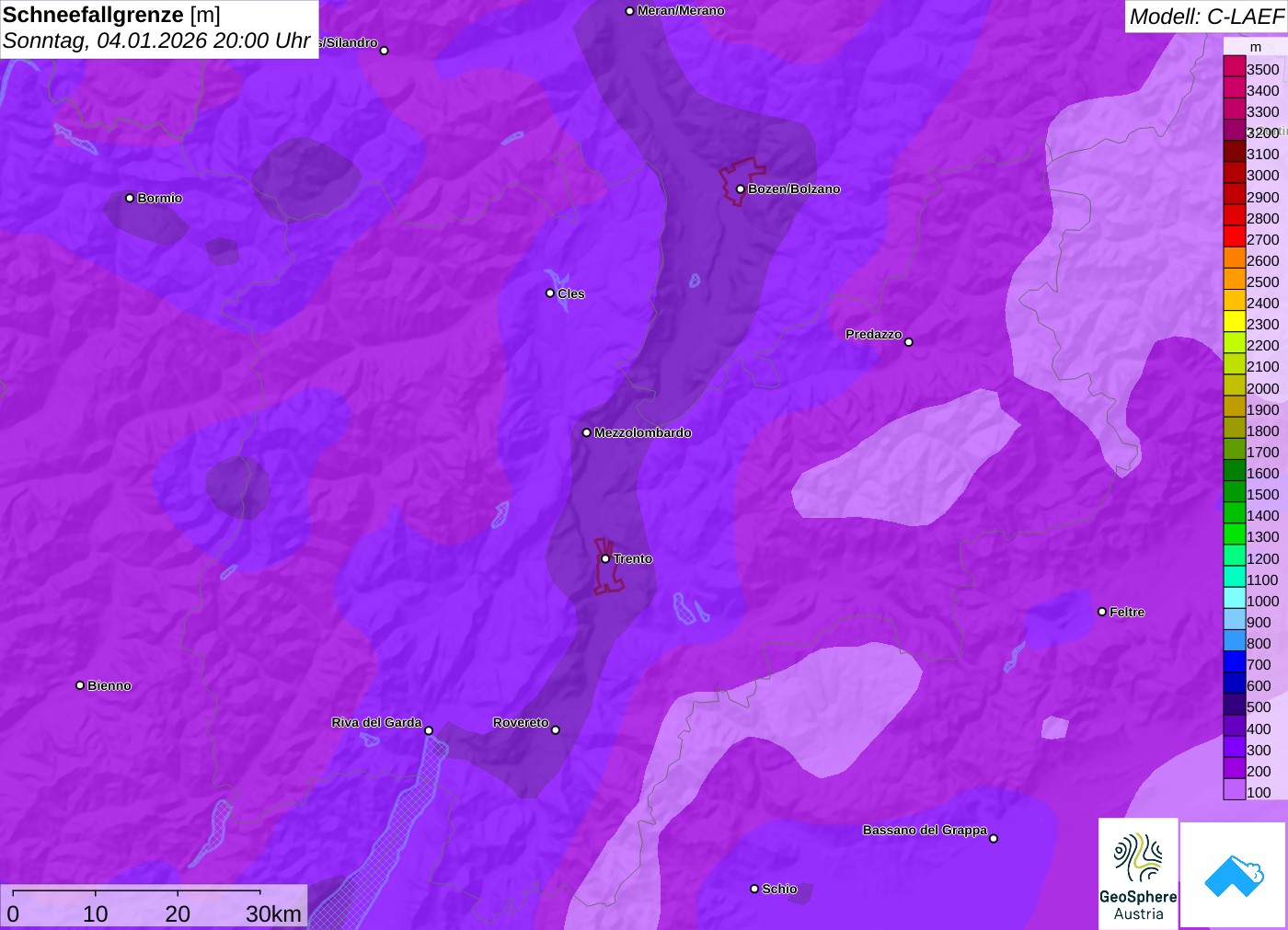The image size is (1288, 930).
Task: Click the 1000 m cyan legend swatch
Action: [x=1234, y=598]
